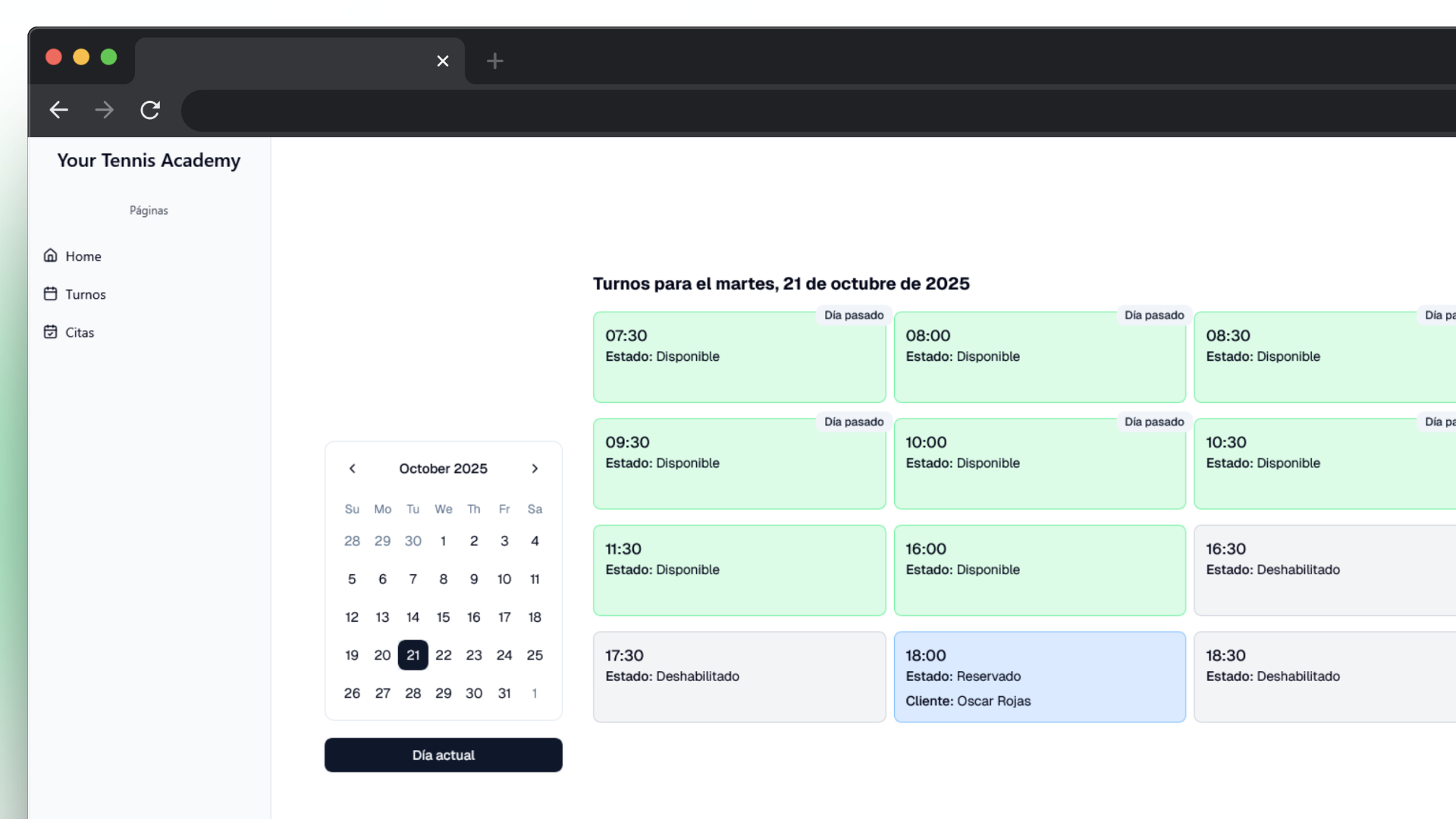Click the browser forward arrow
1456x819 pixels.
coord(104,110)
